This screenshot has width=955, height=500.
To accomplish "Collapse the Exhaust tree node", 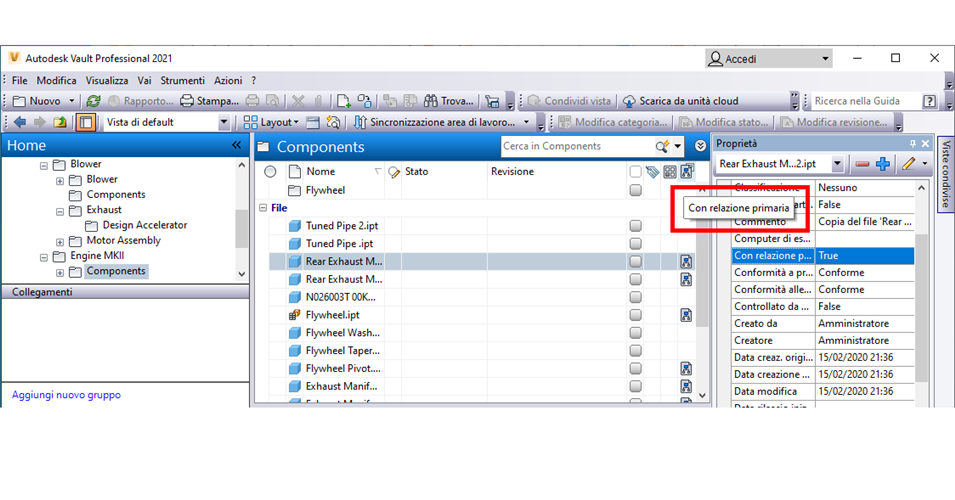I will pos(60,212).
